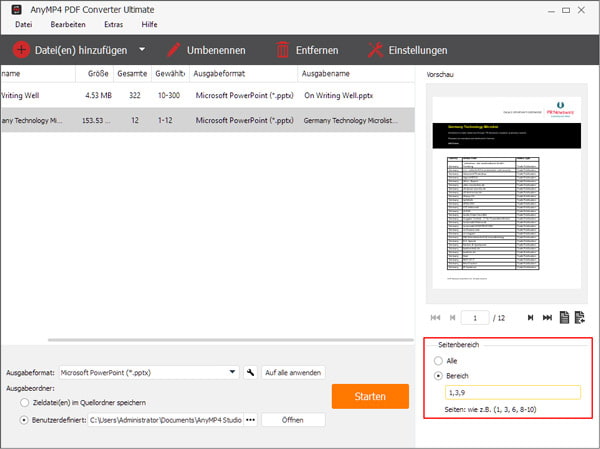Click the Öffnen button
Image resolution: width=600 pixels, height=449 pixels.
(293, 420)
